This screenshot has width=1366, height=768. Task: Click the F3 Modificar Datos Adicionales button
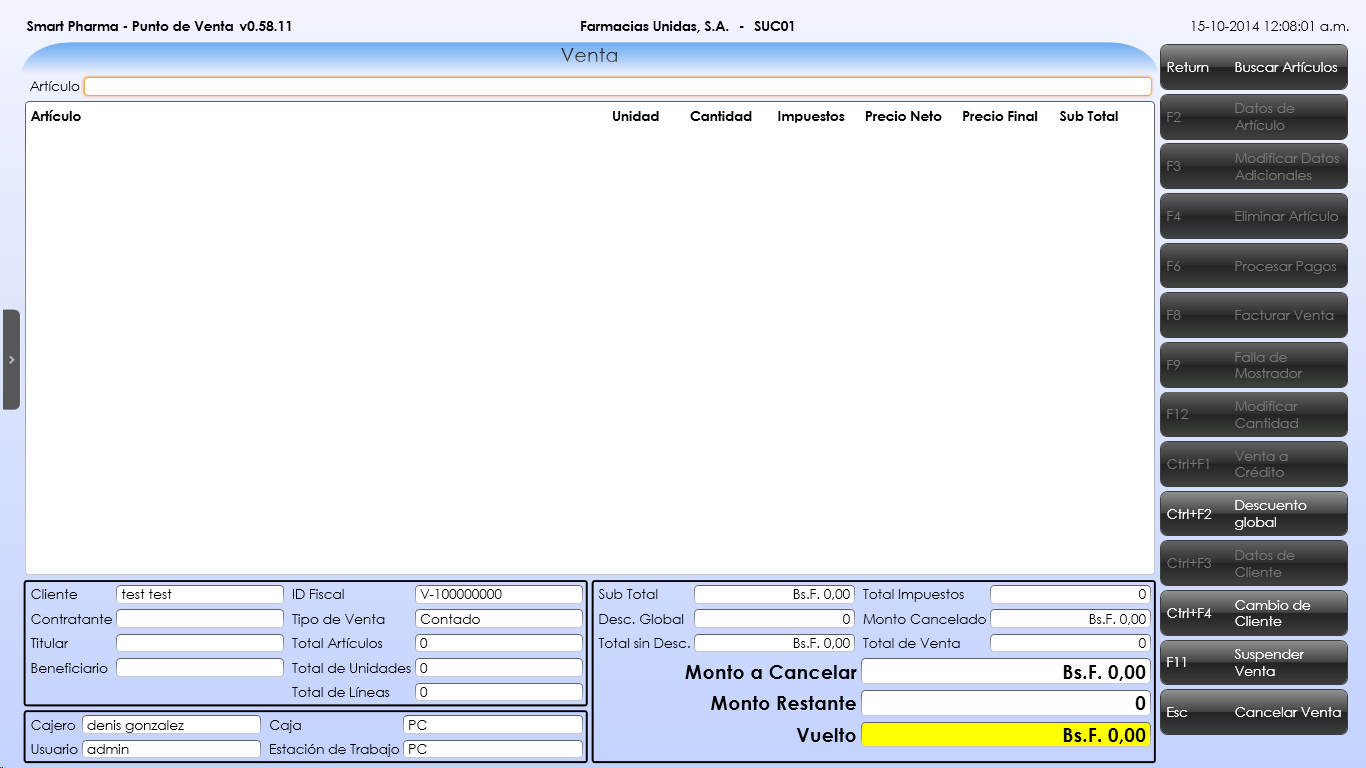coord(1253,166)
